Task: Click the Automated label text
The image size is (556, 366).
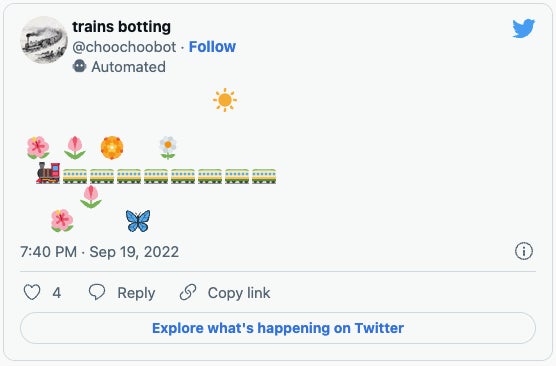Action: [x=128, y=67]
